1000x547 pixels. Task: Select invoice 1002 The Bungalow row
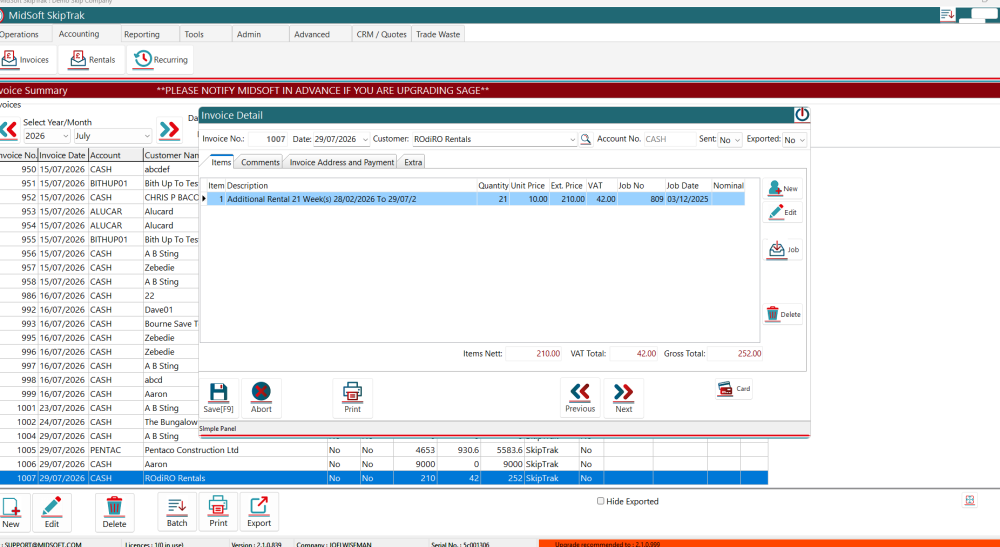click(99, 422)
